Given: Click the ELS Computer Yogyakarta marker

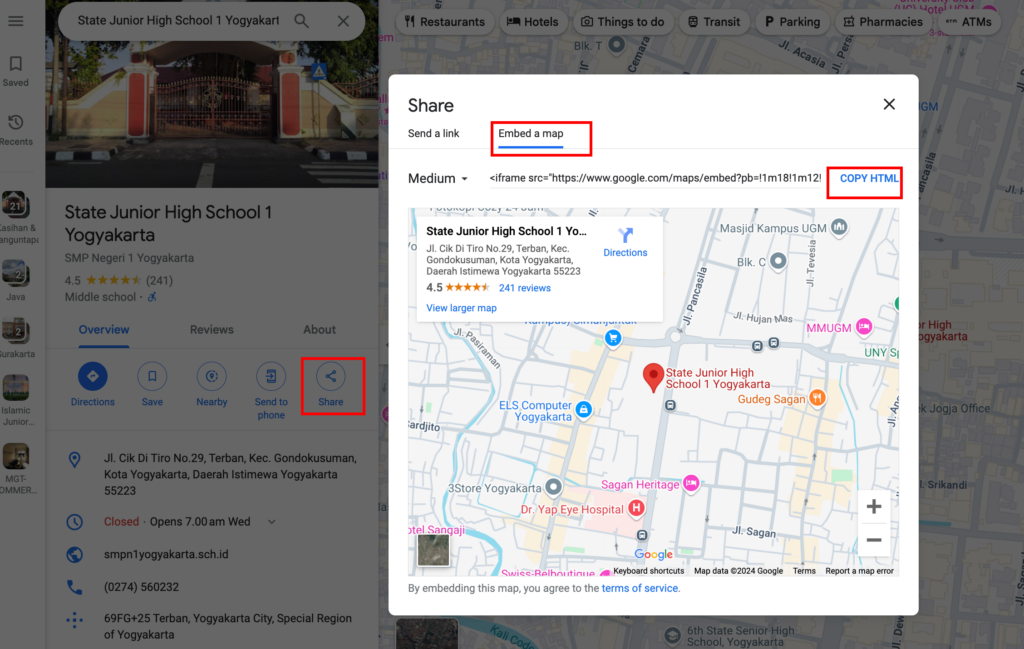Looking at the screenshot, I should click(584, 409).
